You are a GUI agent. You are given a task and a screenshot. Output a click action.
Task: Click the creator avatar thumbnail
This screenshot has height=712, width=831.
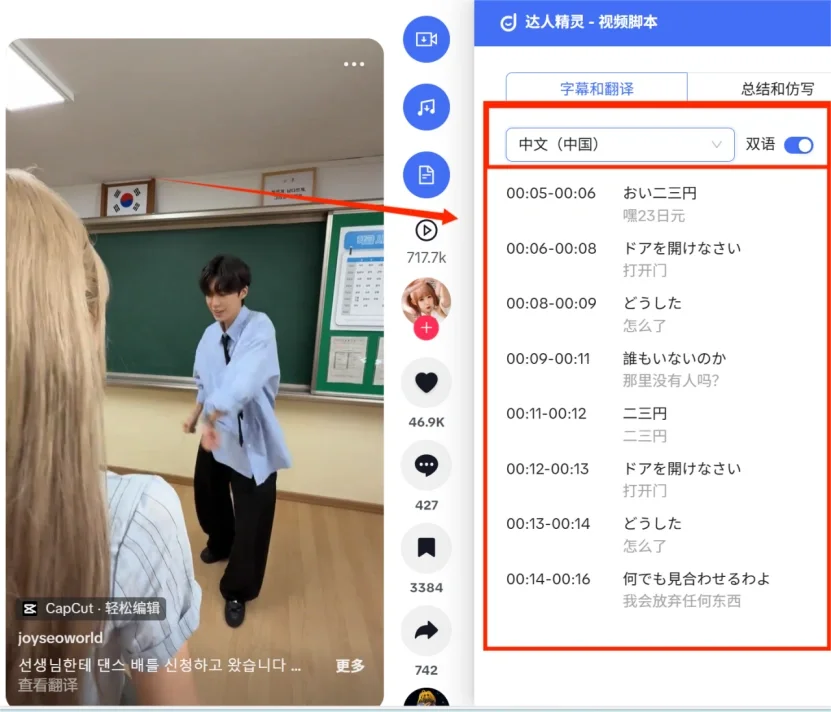[x=426, y=290]
